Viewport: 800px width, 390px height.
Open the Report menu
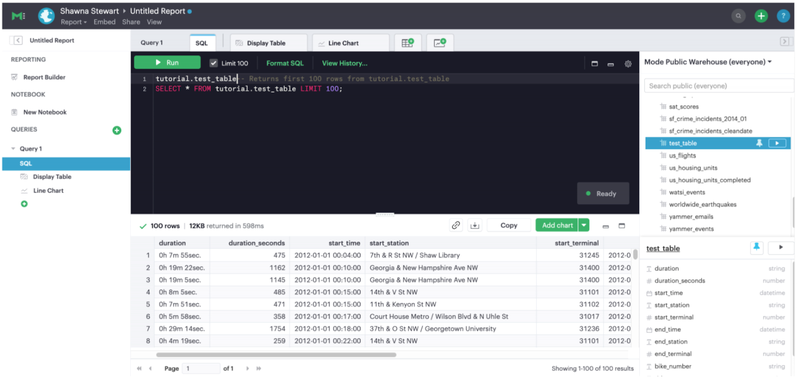[73, 22]
